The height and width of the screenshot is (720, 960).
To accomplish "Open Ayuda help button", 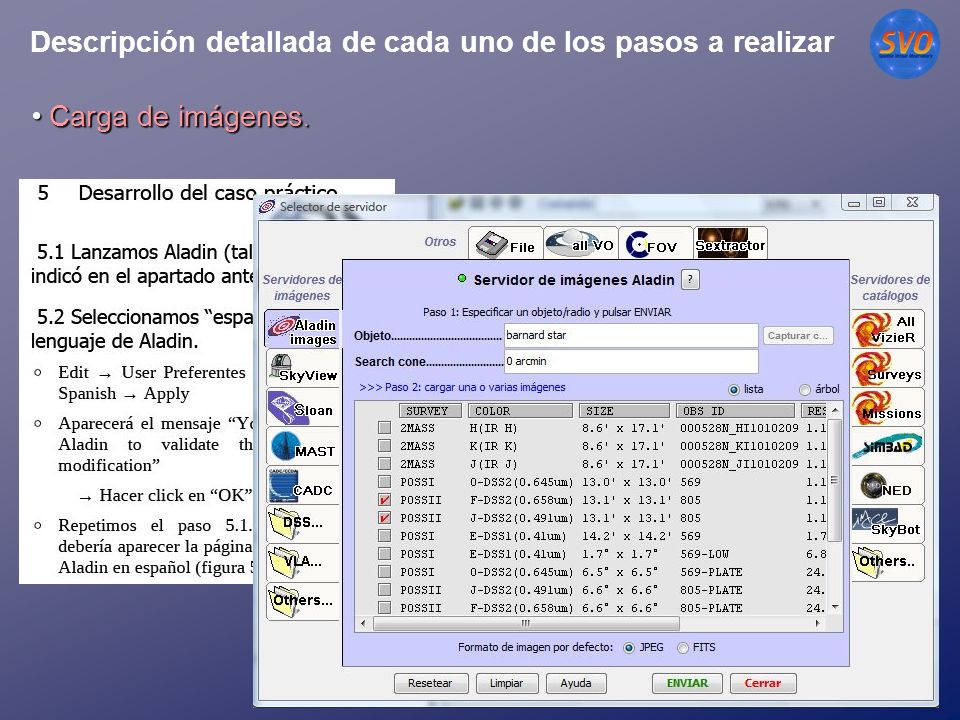I will pyautogui.click(x=576, y=683).
